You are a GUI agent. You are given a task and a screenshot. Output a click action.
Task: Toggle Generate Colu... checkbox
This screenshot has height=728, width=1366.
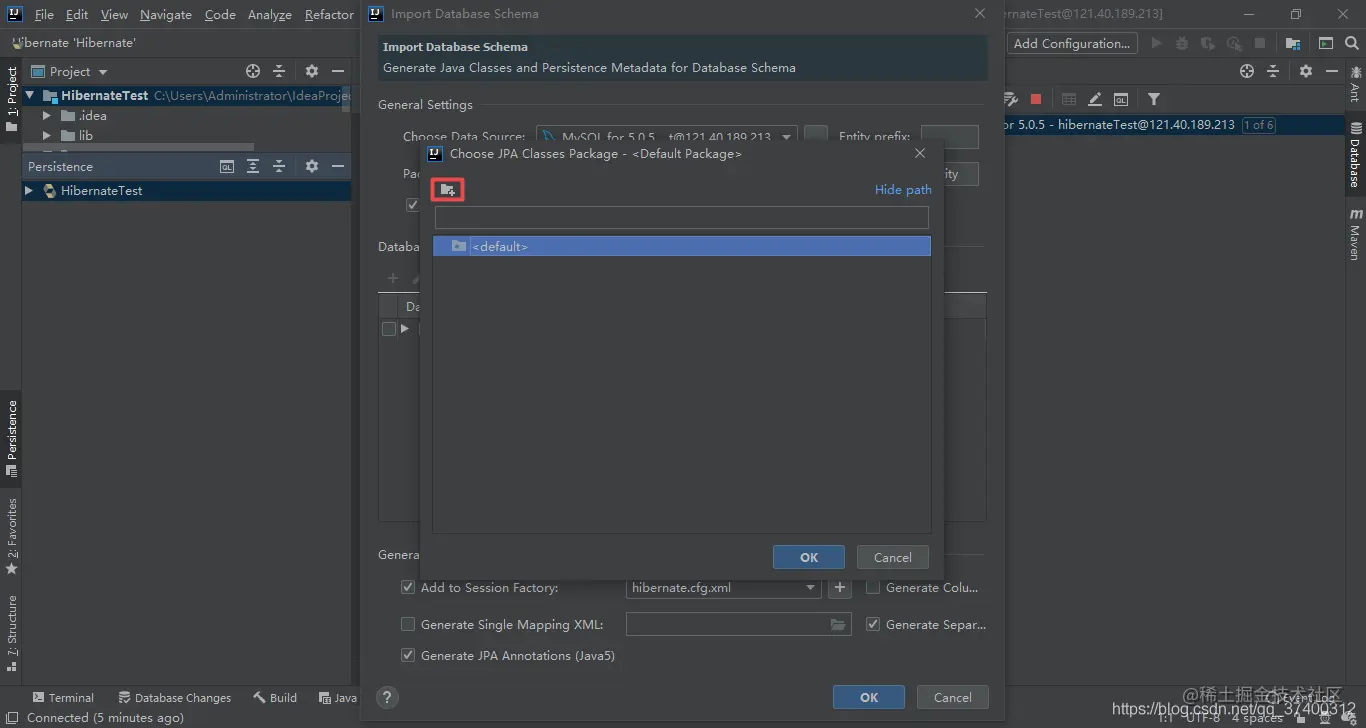(873, 588)
